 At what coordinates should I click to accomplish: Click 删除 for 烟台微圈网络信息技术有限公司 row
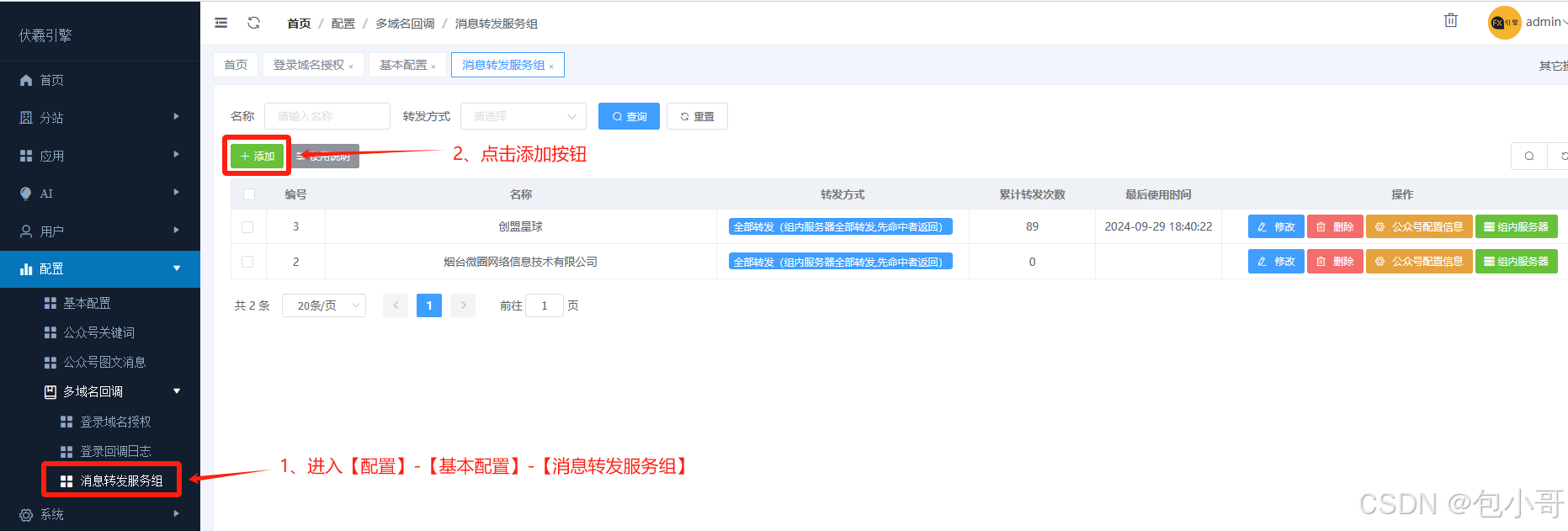[1335, 262]
